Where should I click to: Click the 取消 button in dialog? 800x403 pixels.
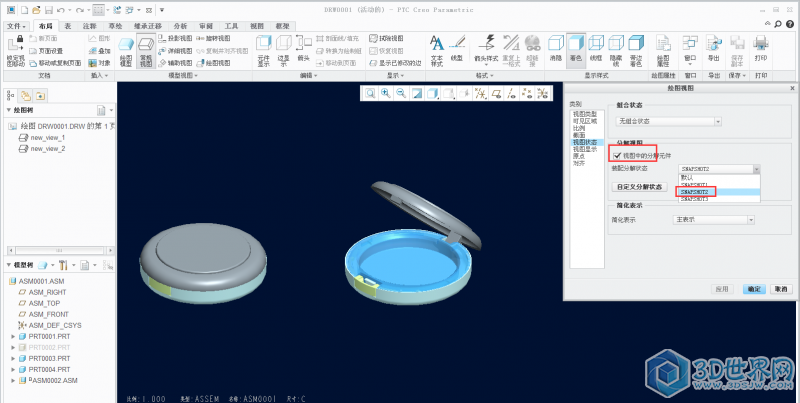pos(781,289)
